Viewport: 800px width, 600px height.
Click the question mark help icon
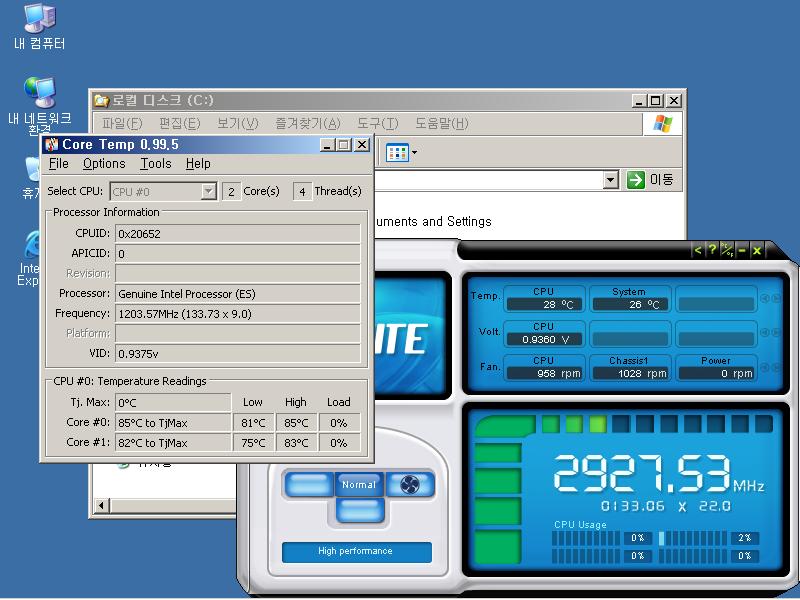(x=712, y=251)
